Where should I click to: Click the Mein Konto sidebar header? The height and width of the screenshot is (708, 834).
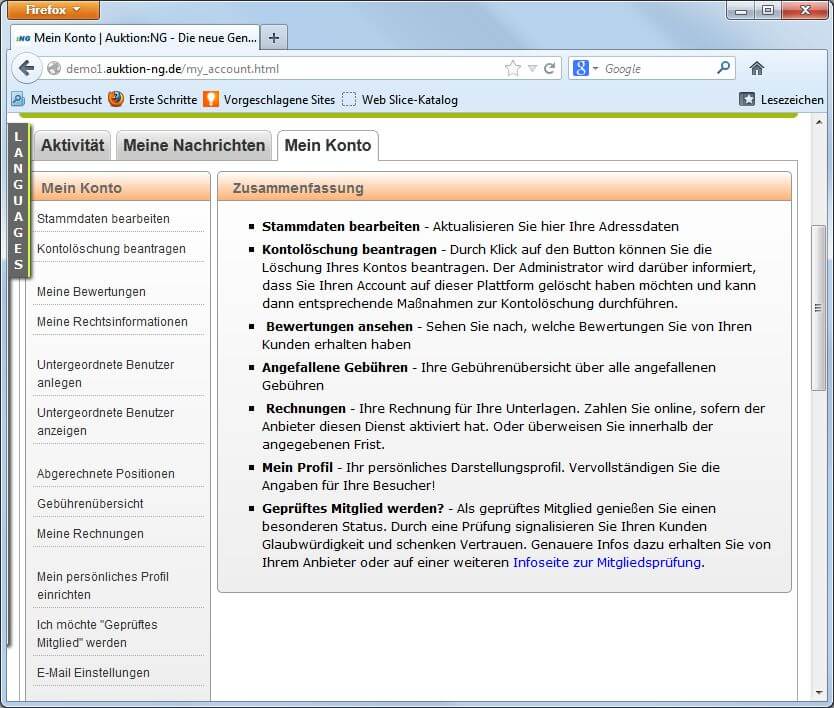121,187
